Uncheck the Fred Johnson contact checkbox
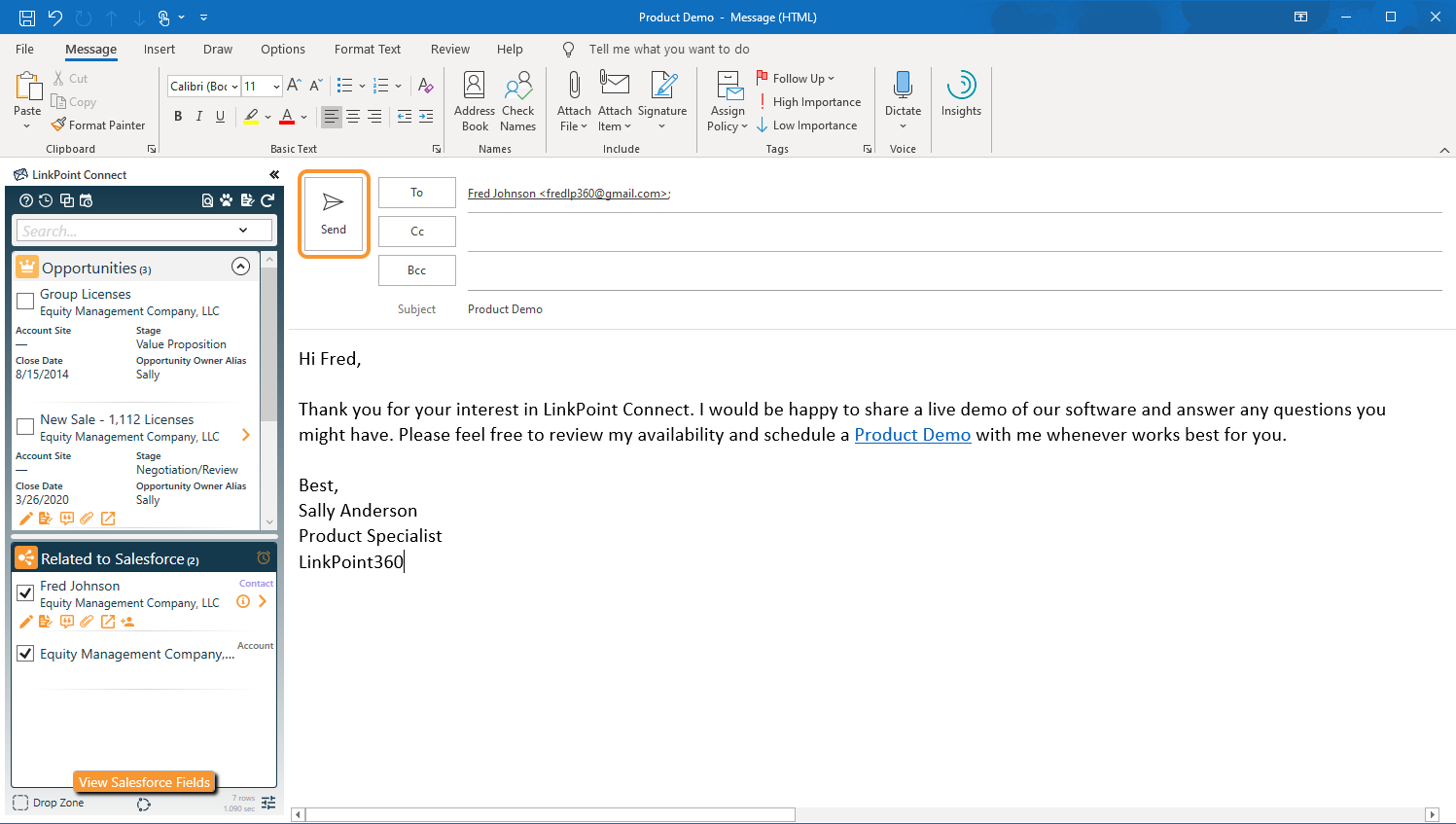 point(26,592)
